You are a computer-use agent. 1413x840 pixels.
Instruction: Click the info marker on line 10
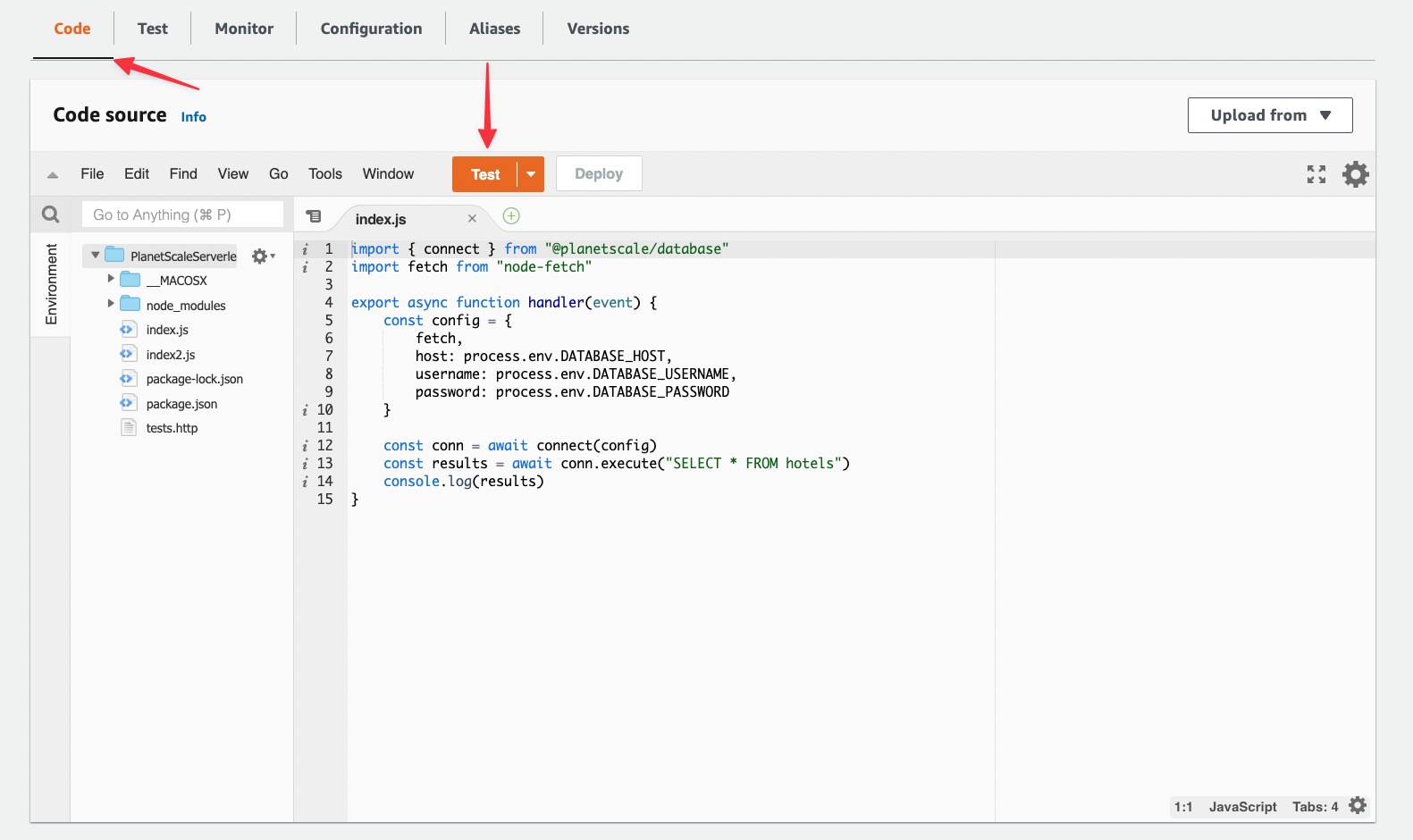point(305,410)
